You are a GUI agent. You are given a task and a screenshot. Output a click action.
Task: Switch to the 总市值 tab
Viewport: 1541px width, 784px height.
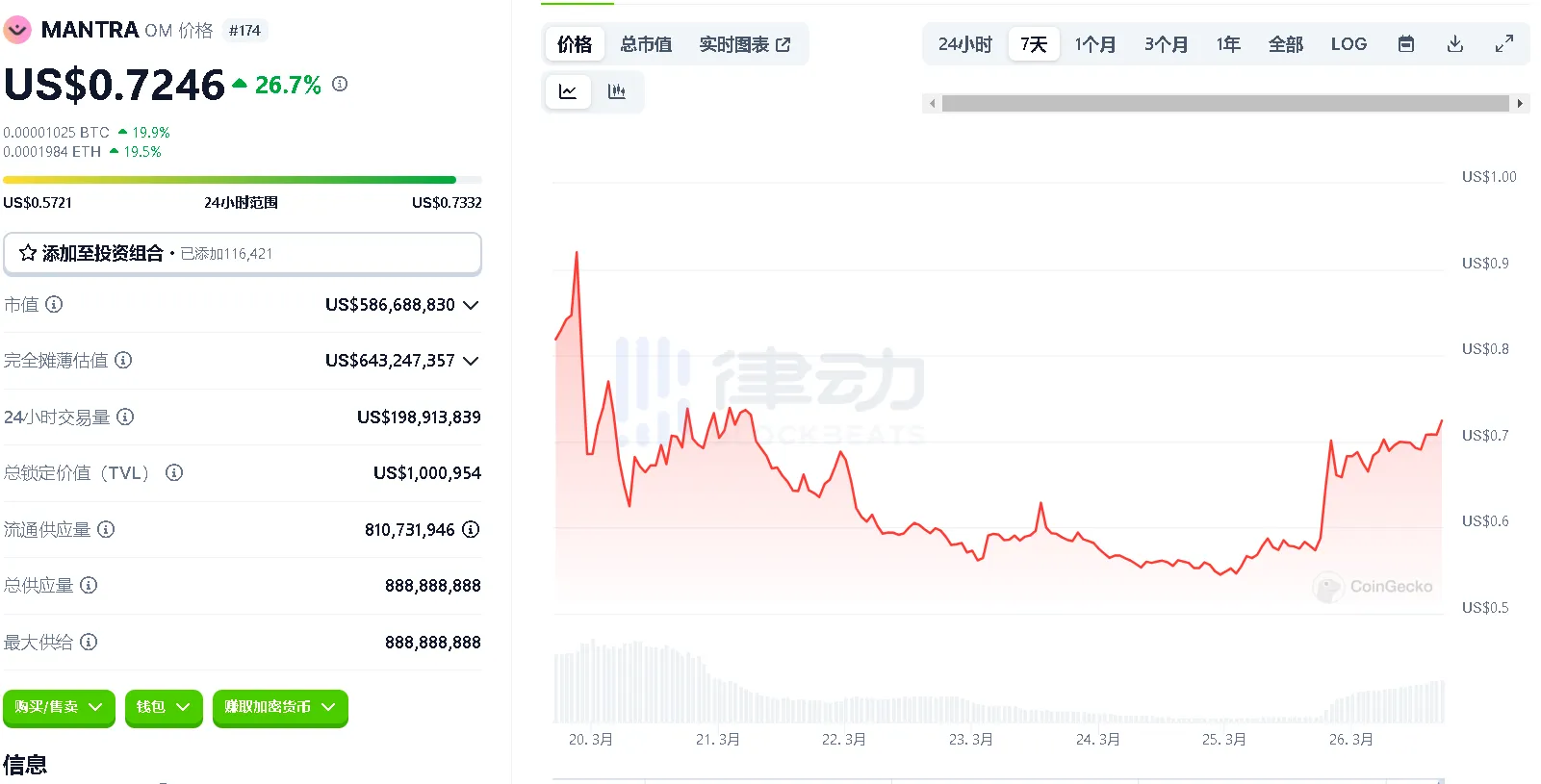646,44
